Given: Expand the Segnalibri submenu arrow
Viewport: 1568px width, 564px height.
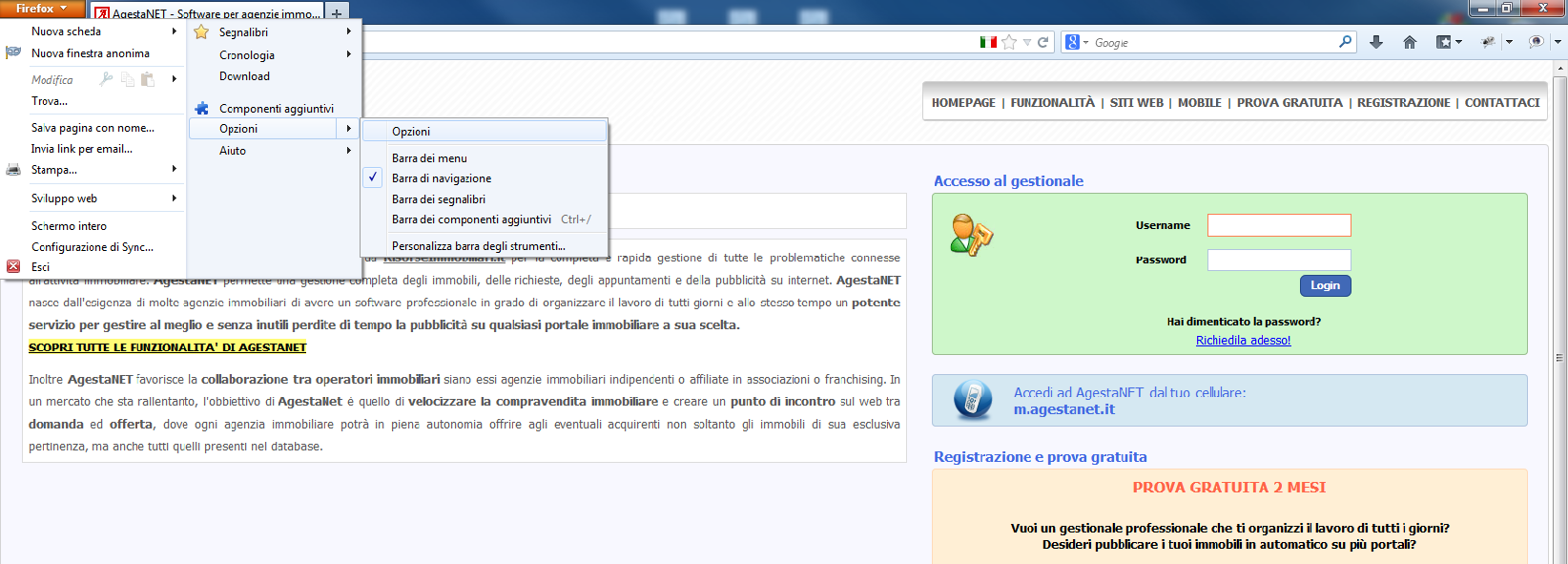Looking at the screenshot, I should click(x=349, y=31).
